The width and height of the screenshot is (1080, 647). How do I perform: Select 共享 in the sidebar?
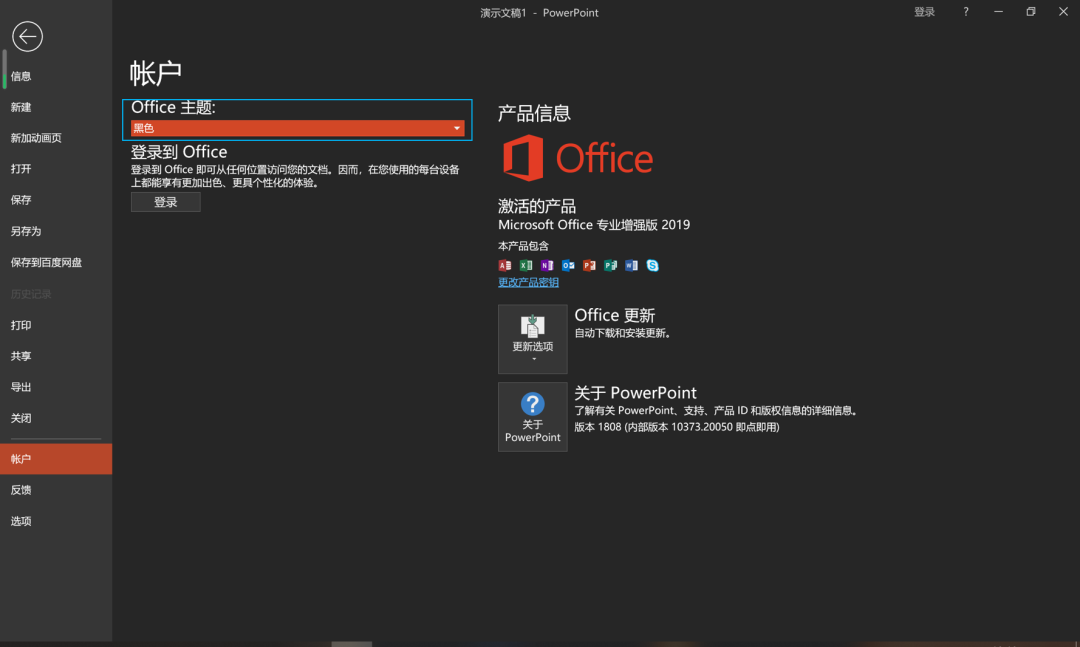point(56,356)
